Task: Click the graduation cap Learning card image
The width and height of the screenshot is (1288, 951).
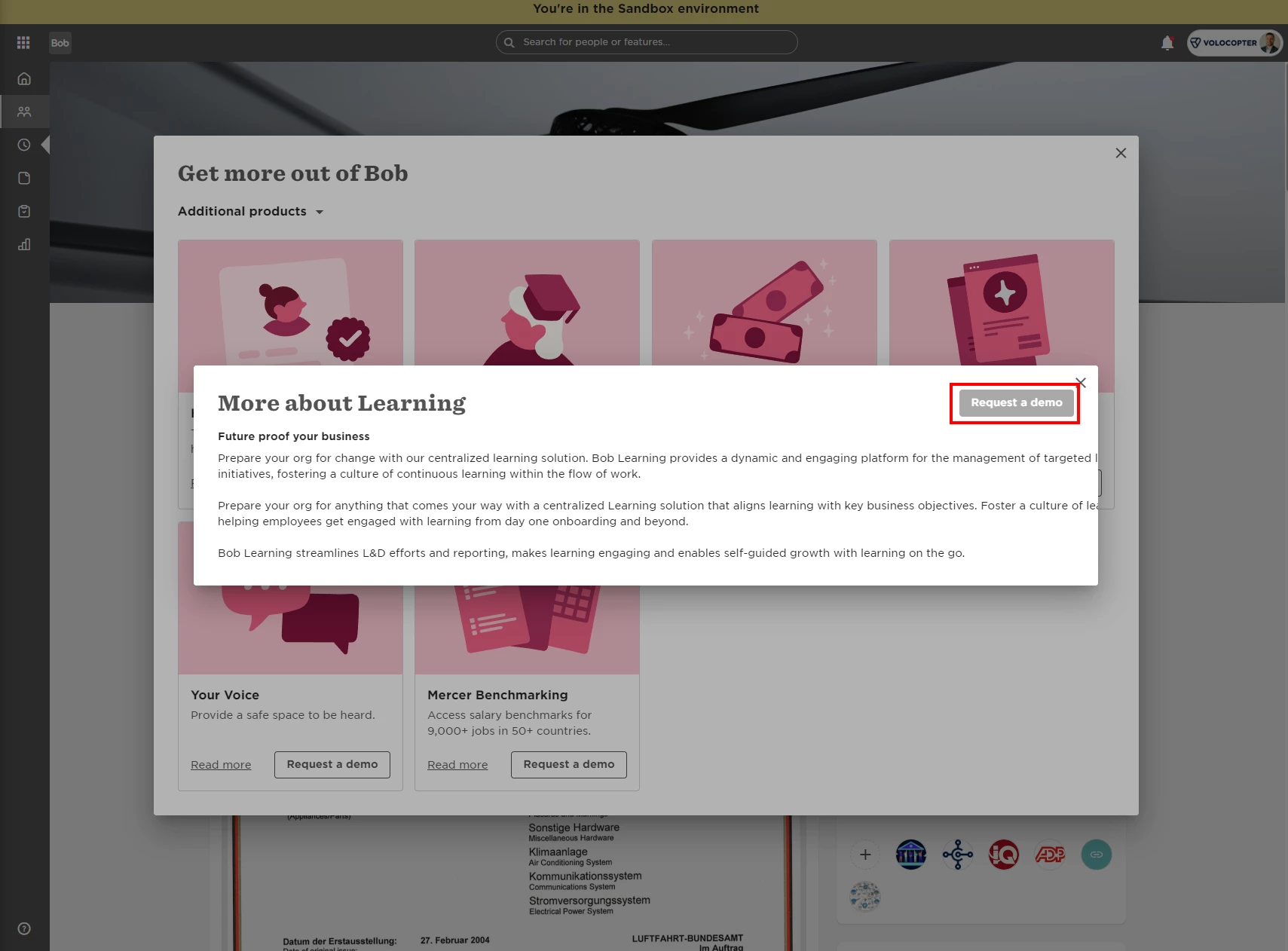Action: point(527,303)
